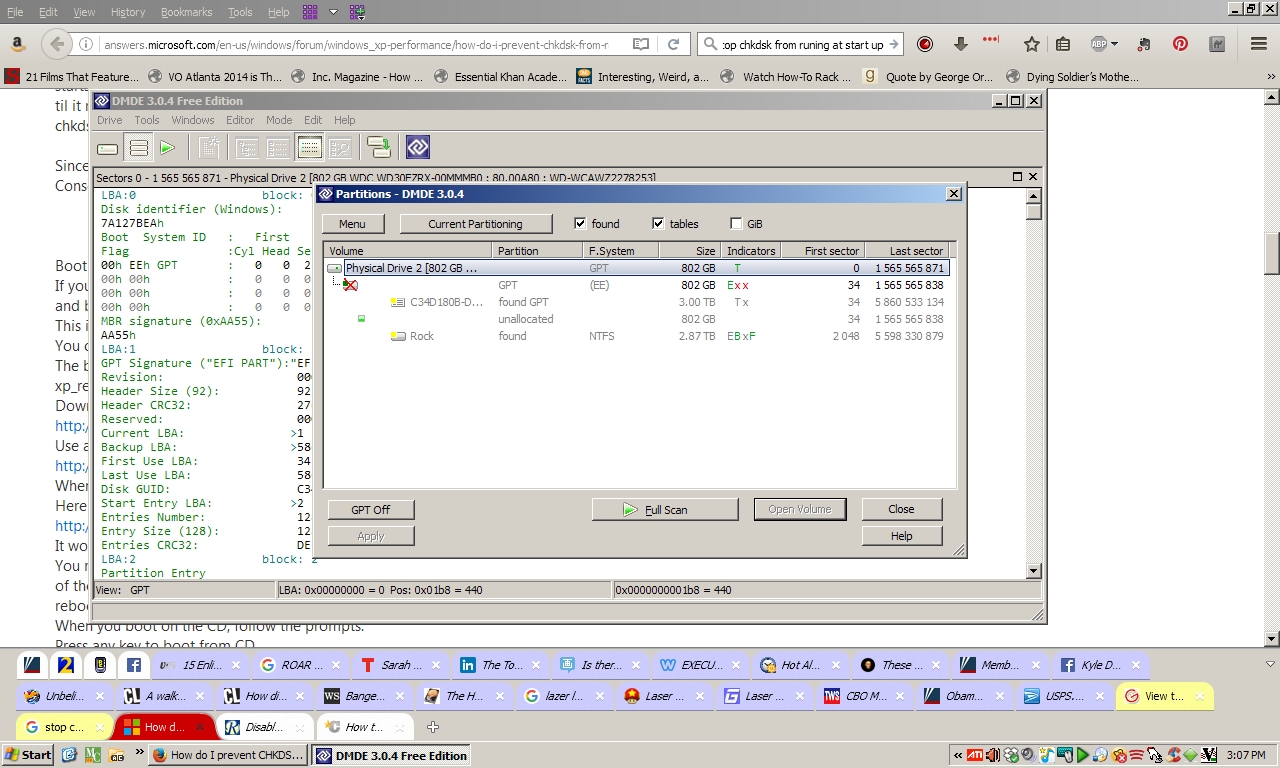Click DMDE editor vertical scrollbar down arrow
Viewport: 1280px width, 768px height.
1034,571
